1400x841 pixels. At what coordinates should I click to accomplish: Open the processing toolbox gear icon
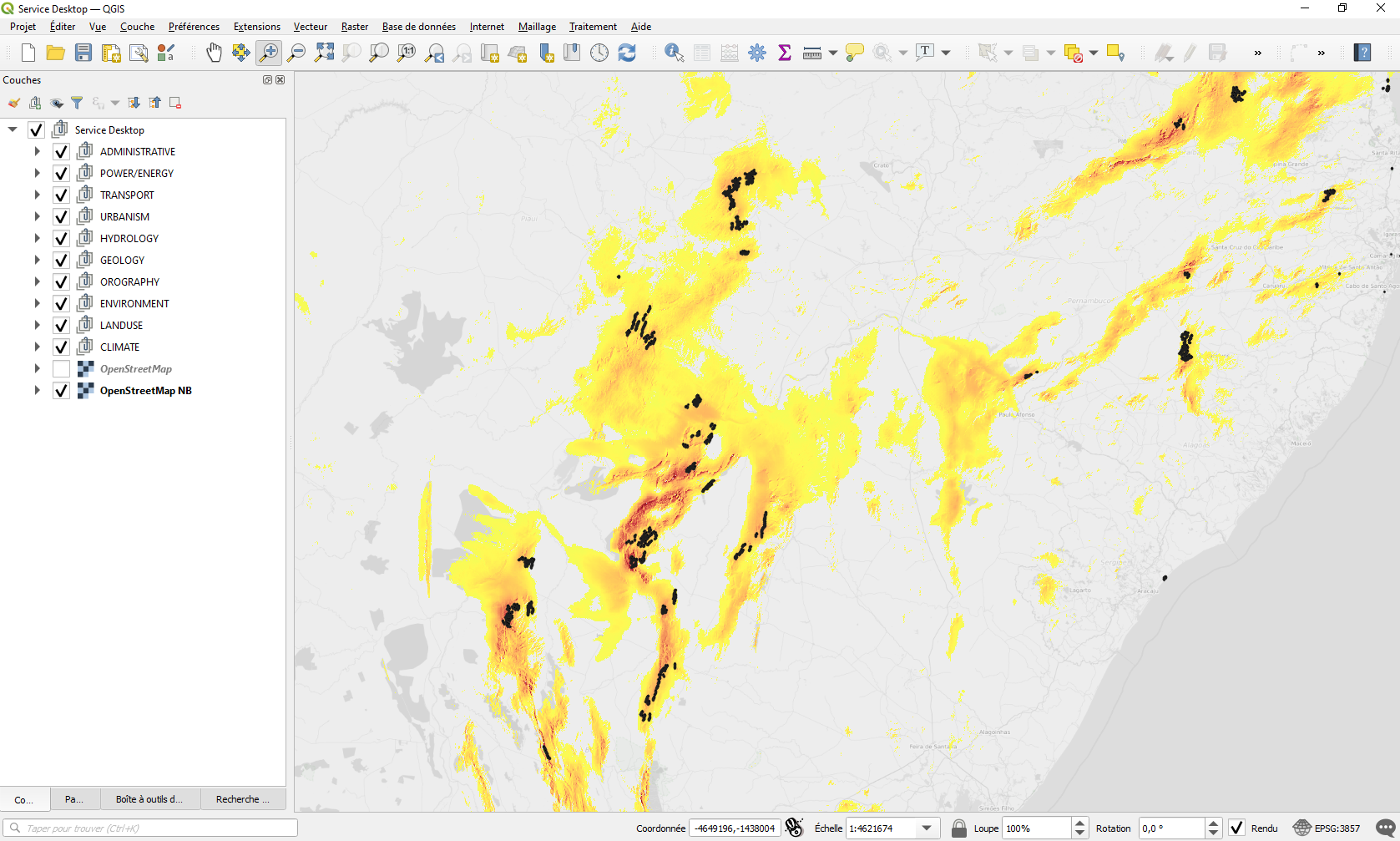[x=757, y=53]
